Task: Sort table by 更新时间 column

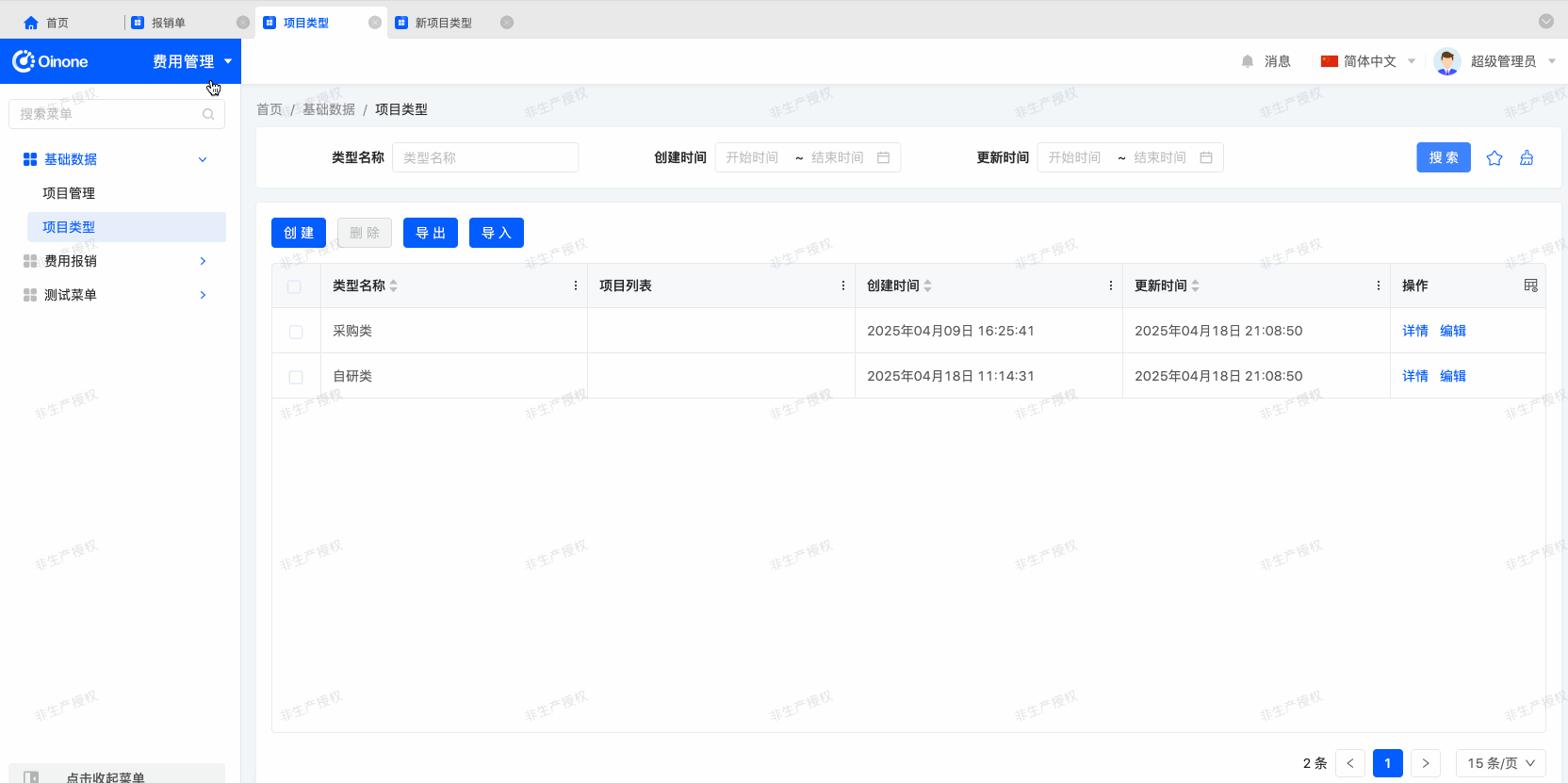Action: tap(1195, 285)
